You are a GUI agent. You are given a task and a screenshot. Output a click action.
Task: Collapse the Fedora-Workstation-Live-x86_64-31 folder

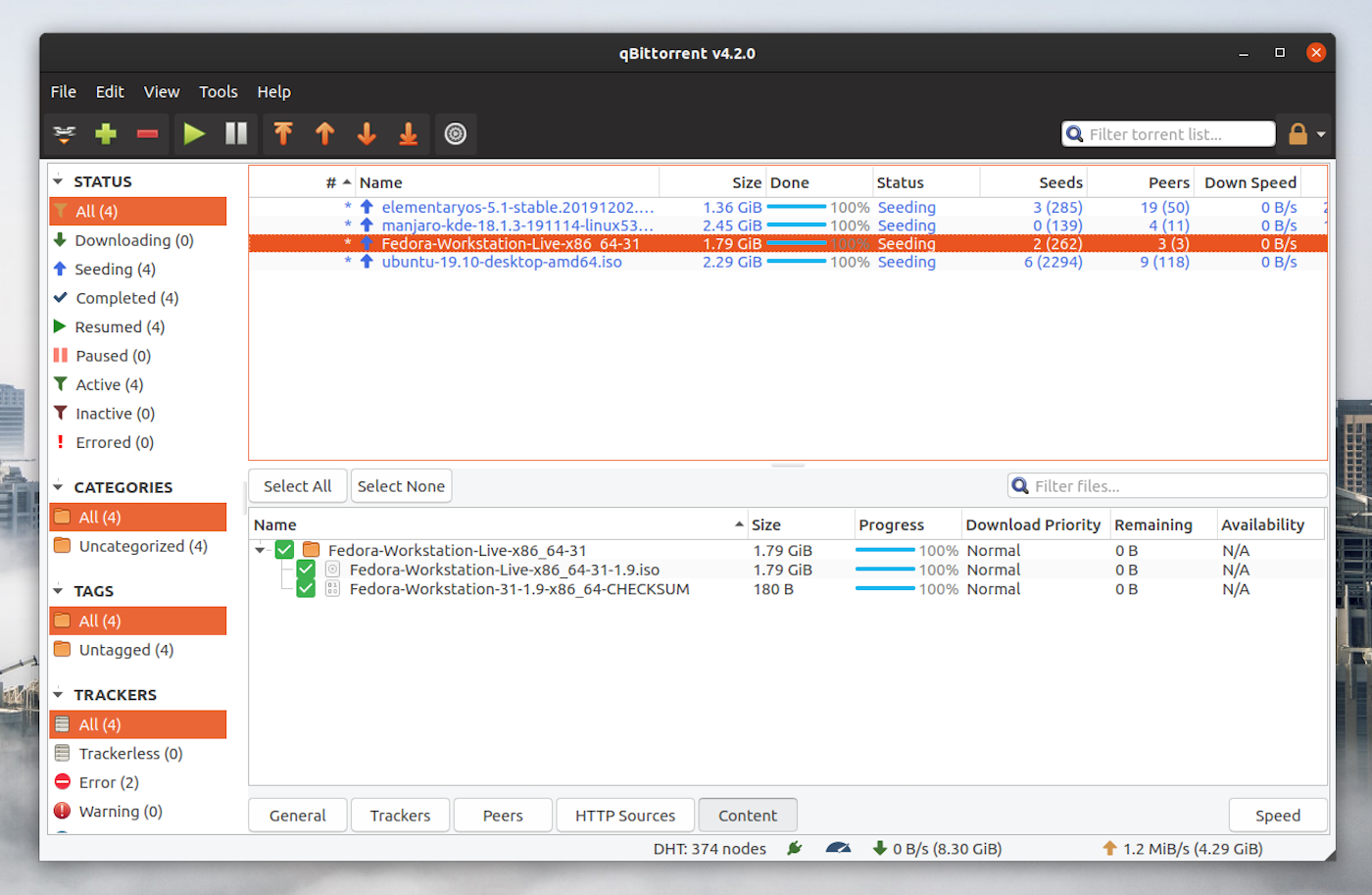point(259,550)
